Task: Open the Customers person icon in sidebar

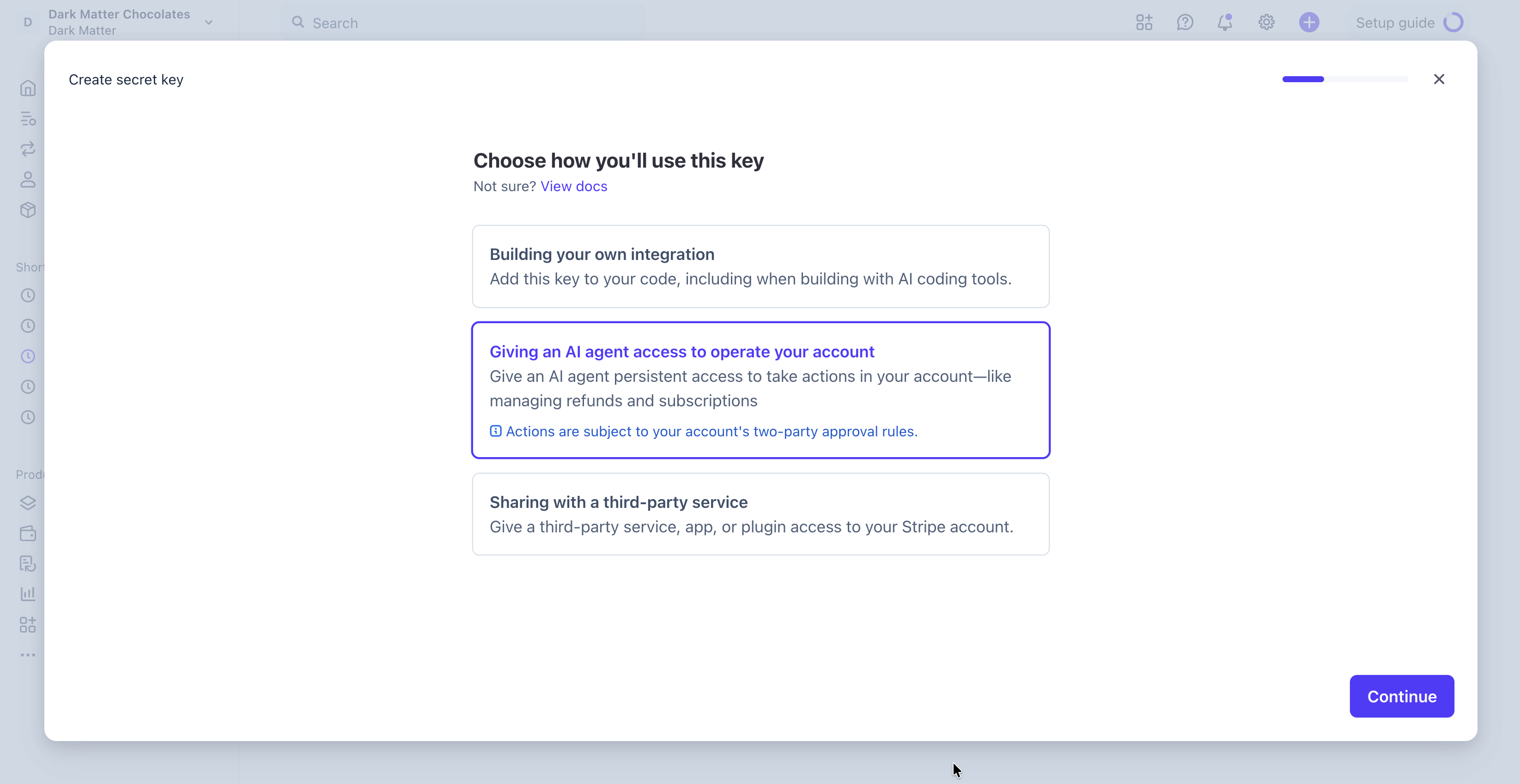Action: [28, 179]
